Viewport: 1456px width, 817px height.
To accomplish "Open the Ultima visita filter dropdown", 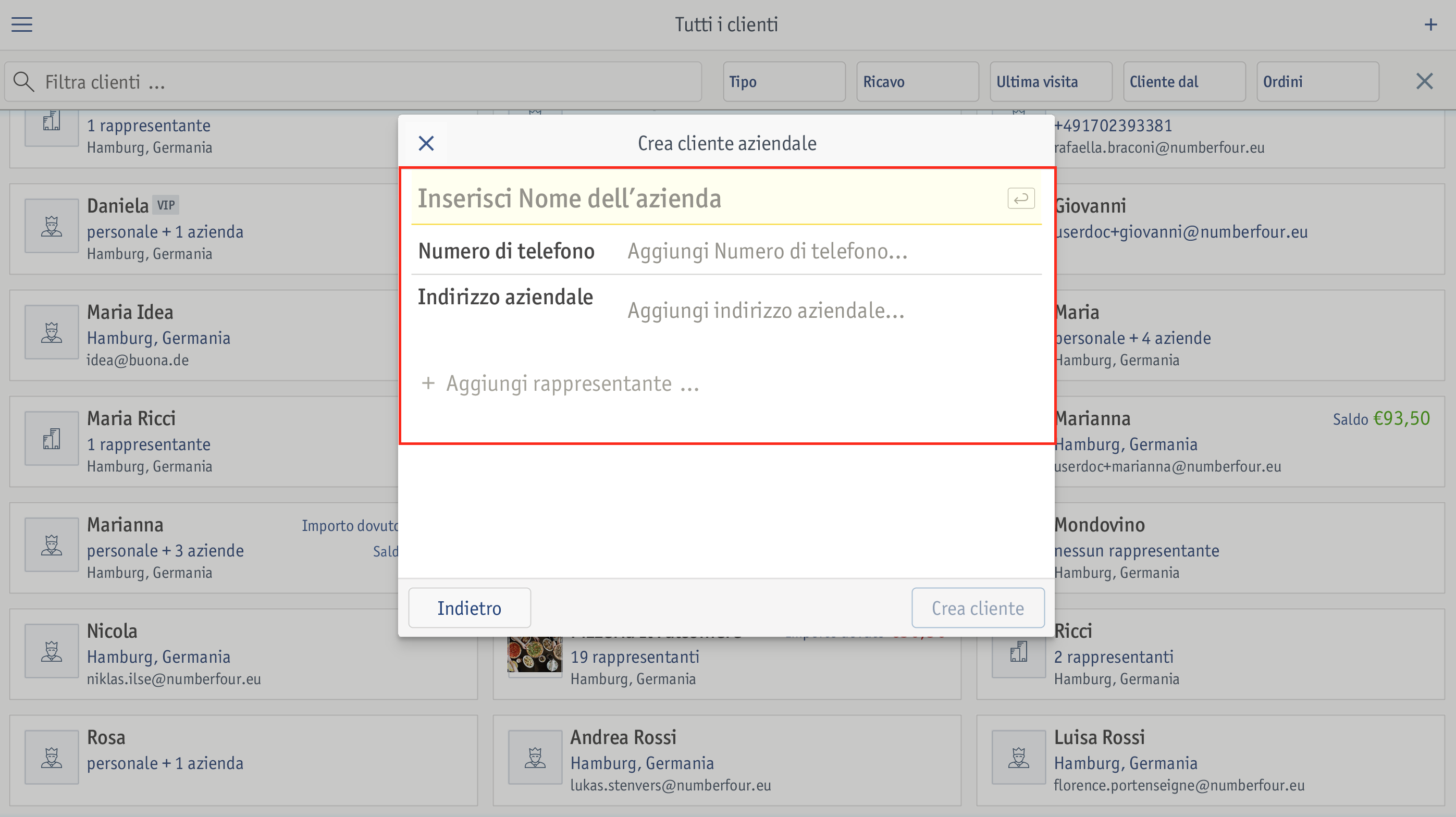I will [x=1051, y=81].
